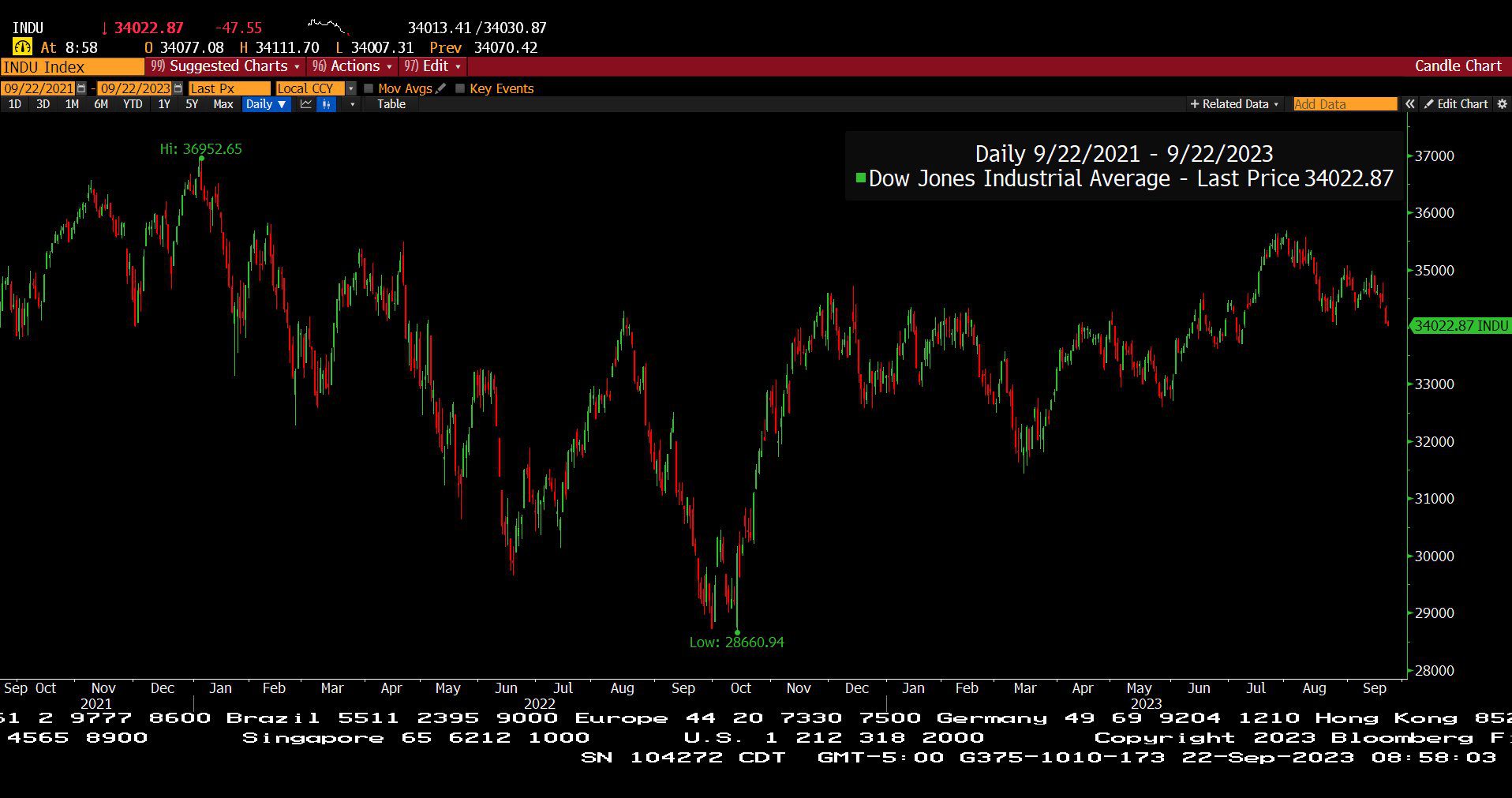This screenshot has width=1512, height=798.
Task: Click the Candle Chart title text
Action: (x=1458, y=66)
